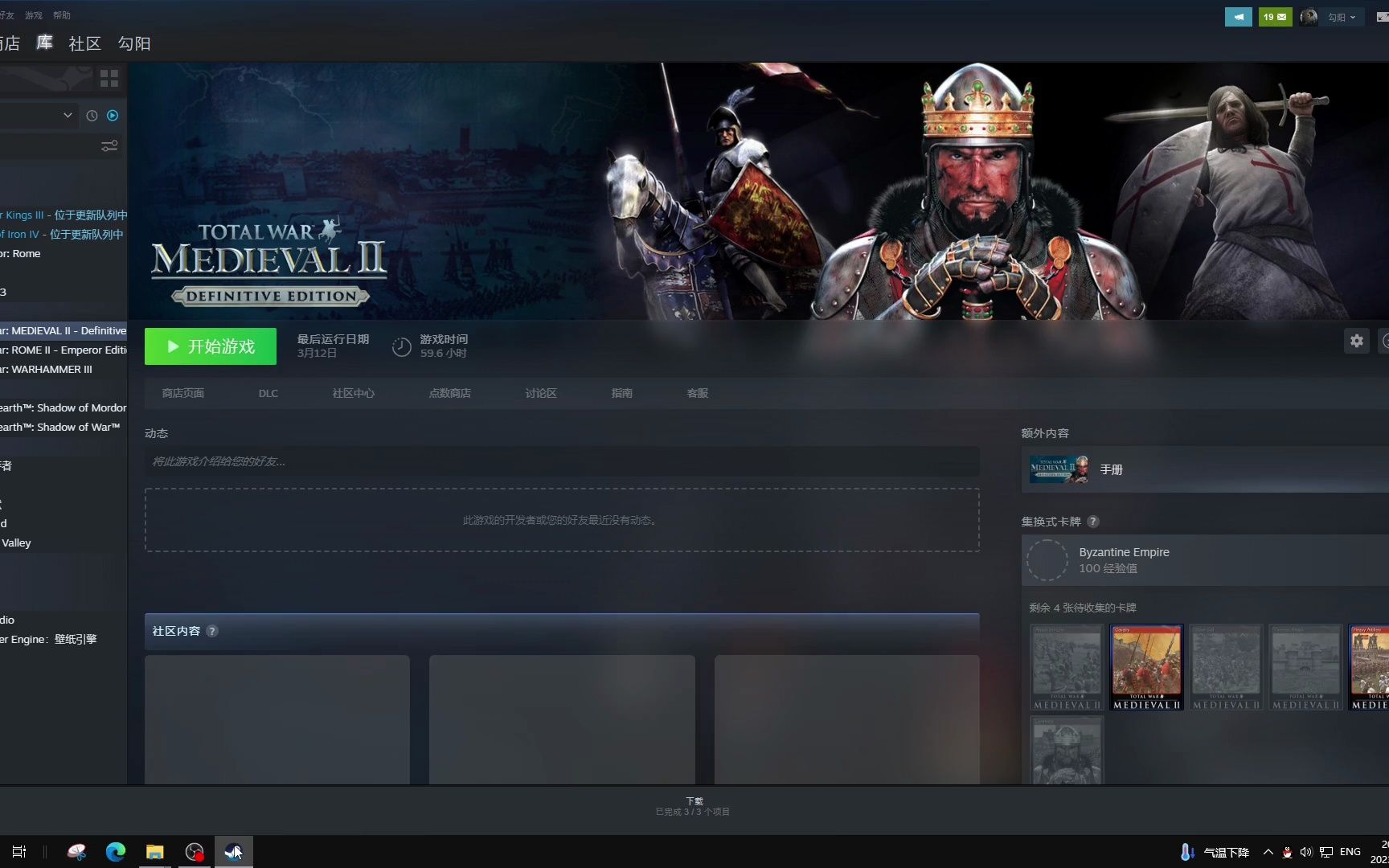The width and height of the screenshot is (1389, 868).
Task: Click the profile avatar picture
Action: click(1309, 17)
